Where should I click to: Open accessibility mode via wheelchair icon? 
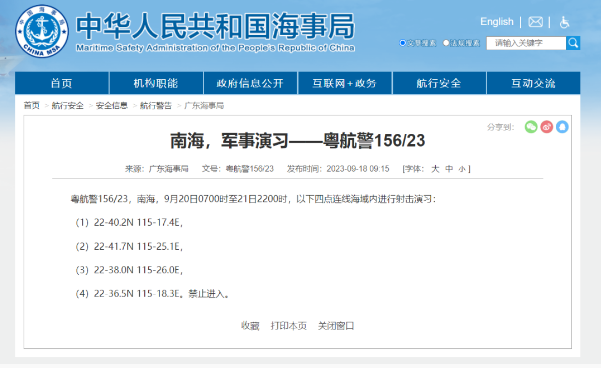(564, 22)
